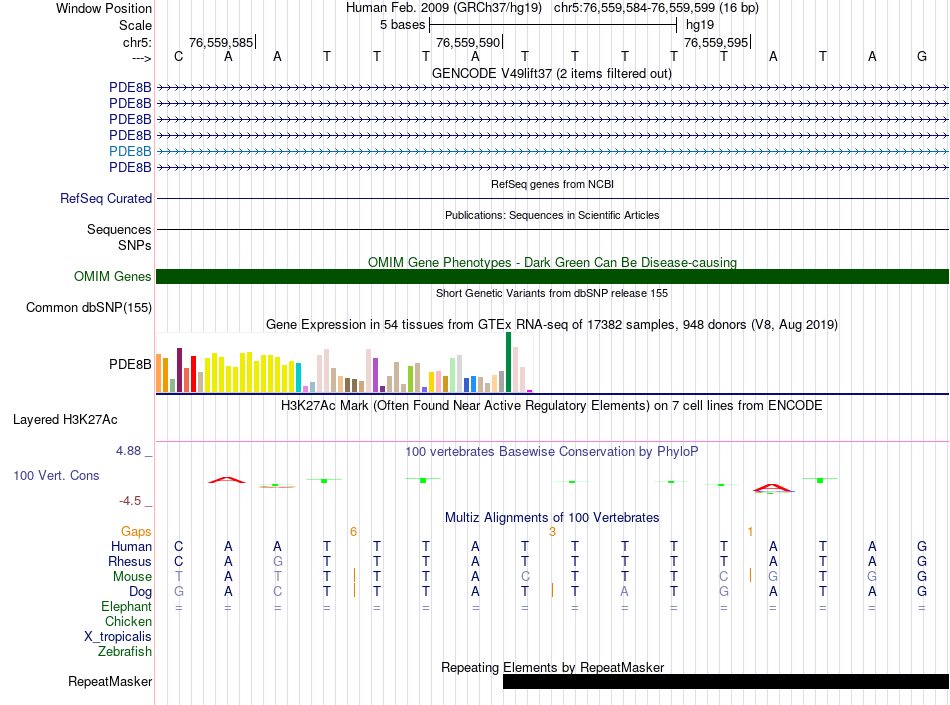Click the black RepeatMasker element bar
Viewport: 950px width, 705px height.
click(x=726, y=681)
